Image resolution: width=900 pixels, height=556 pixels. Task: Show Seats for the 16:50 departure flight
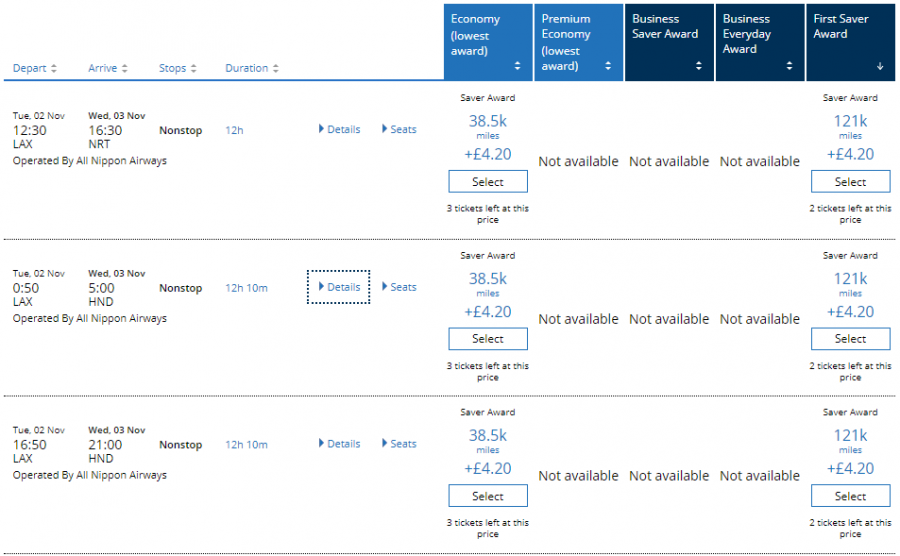[400, 444]
